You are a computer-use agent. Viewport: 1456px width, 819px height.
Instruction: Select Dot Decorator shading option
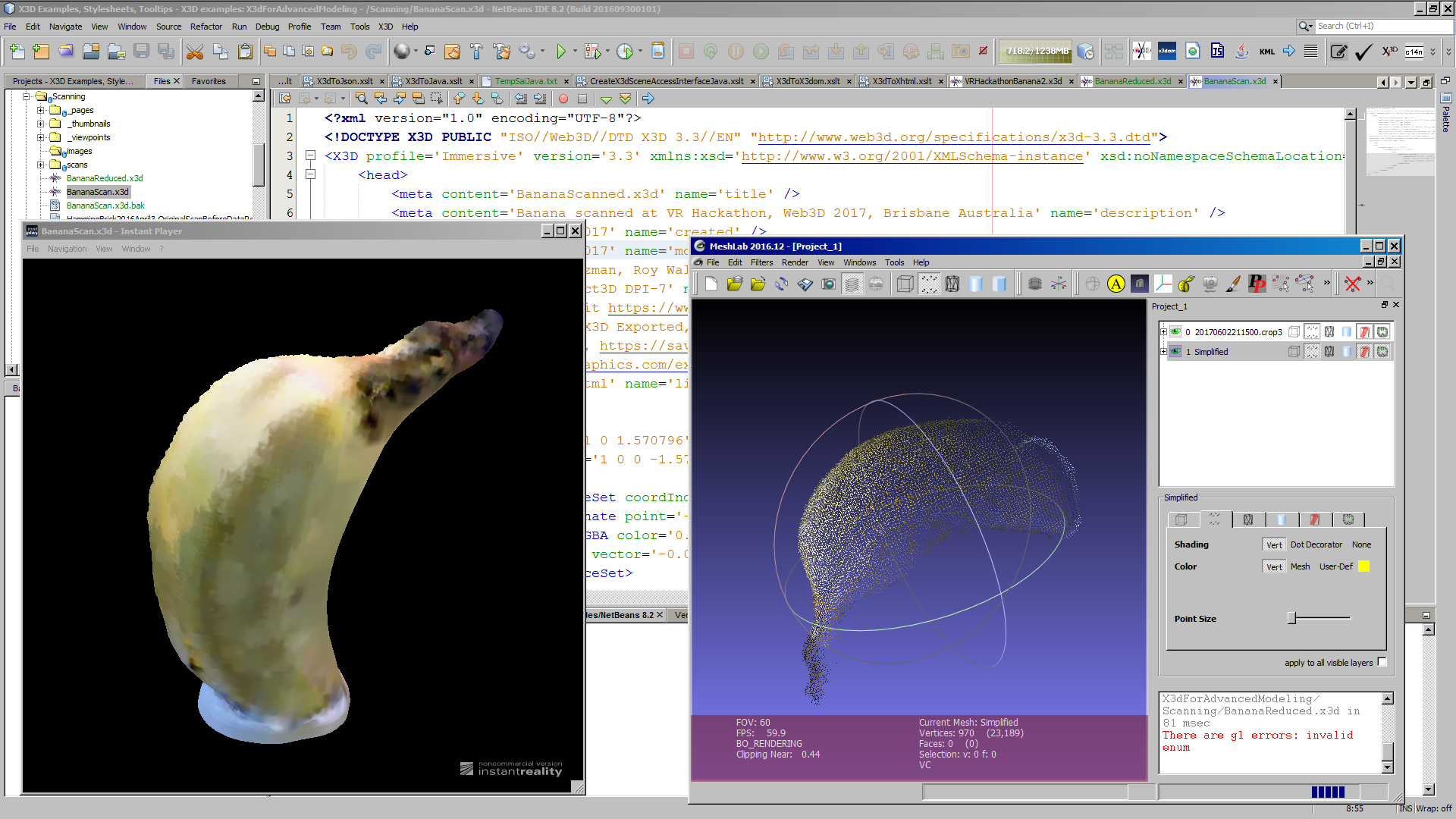(1316, 544)
